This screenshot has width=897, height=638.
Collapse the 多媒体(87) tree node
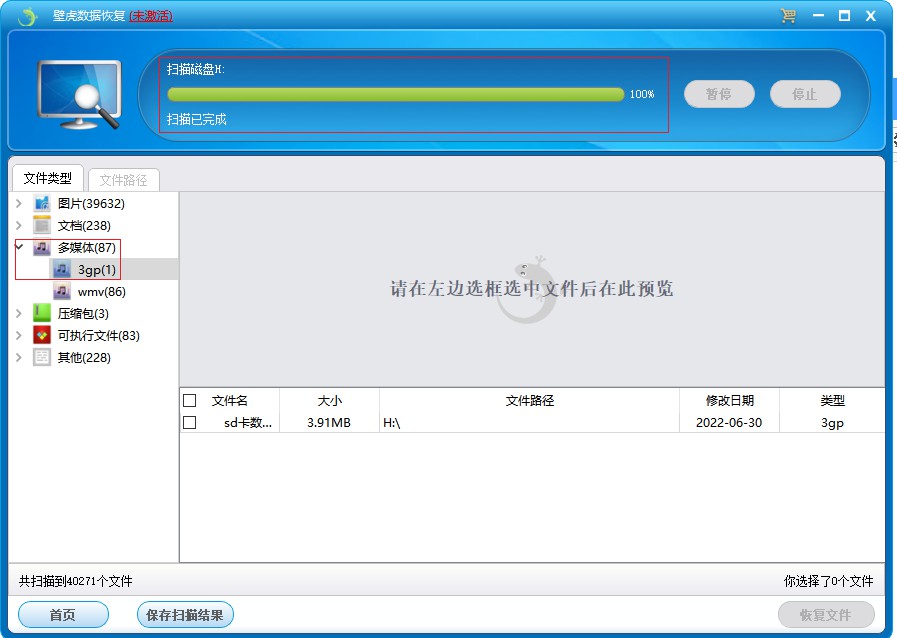coord(19,247)
